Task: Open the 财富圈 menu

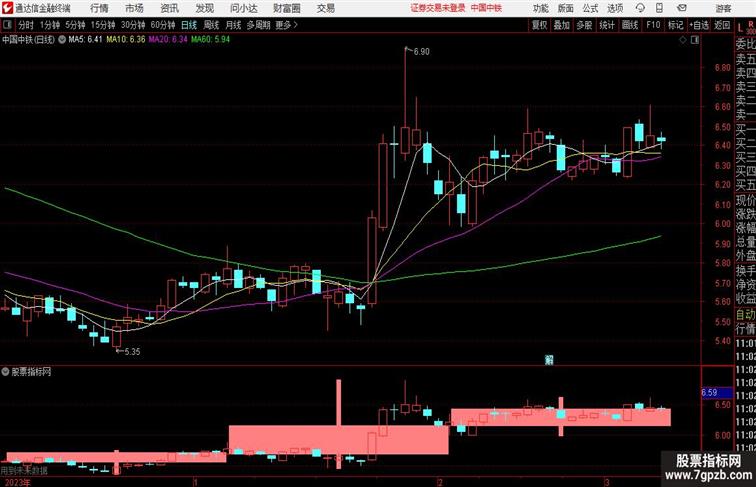Action: (287, 8)
